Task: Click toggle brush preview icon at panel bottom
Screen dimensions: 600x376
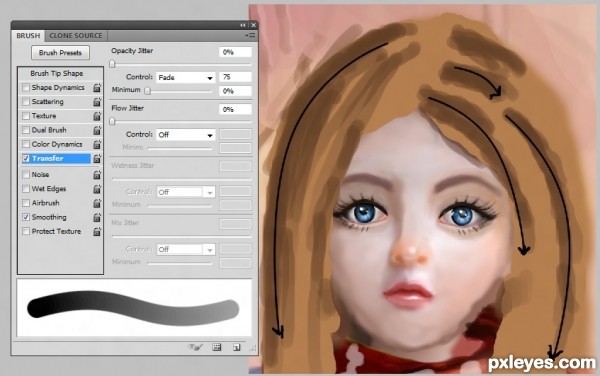Action: pyautogui.click(x=195, y=347)
